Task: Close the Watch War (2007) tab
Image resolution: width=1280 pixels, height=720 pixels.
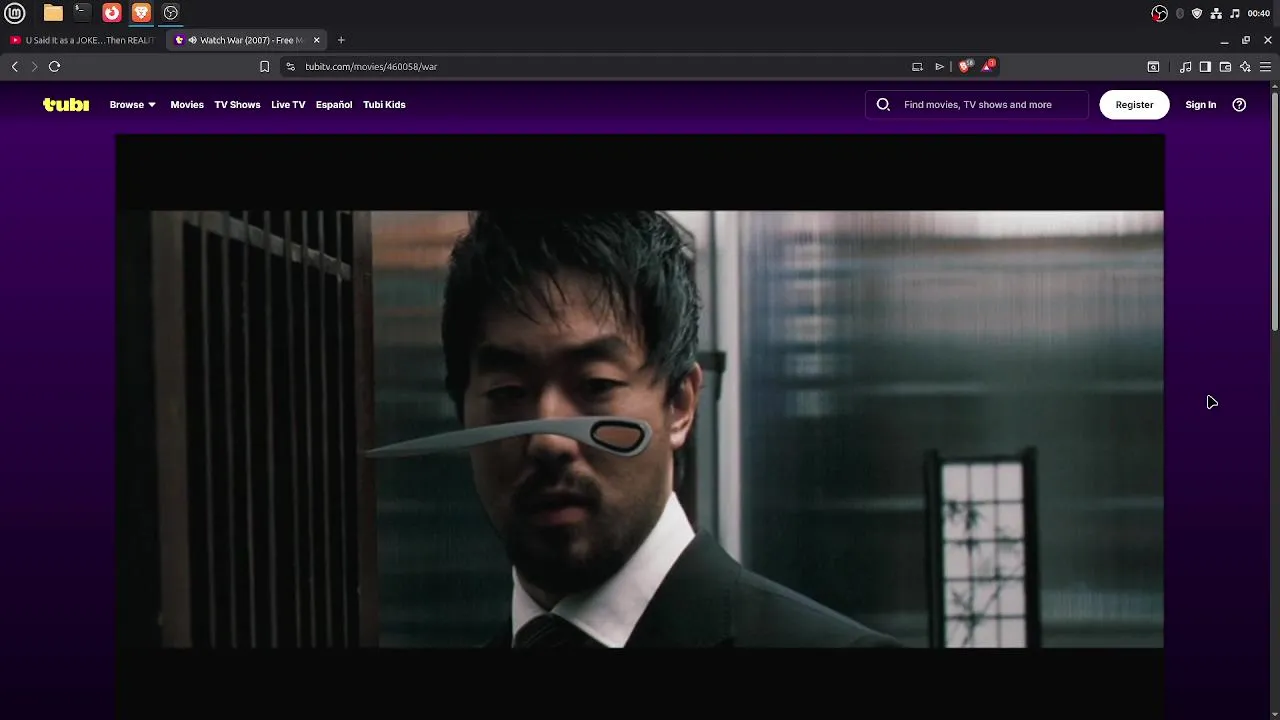Action: [317, 40]
